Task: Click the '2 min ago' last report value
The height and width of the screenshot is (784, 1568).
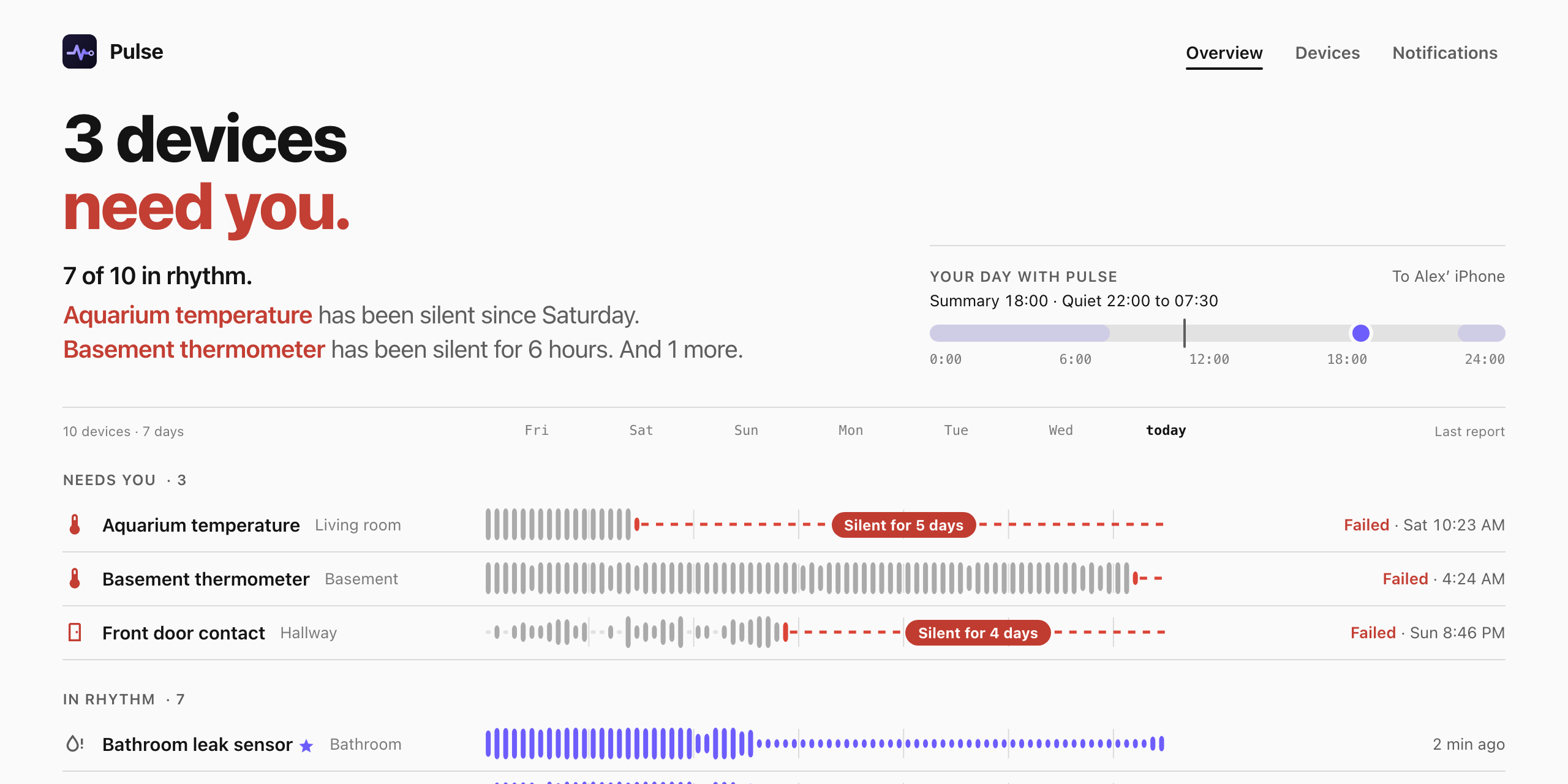Action: coord(1469,744)
